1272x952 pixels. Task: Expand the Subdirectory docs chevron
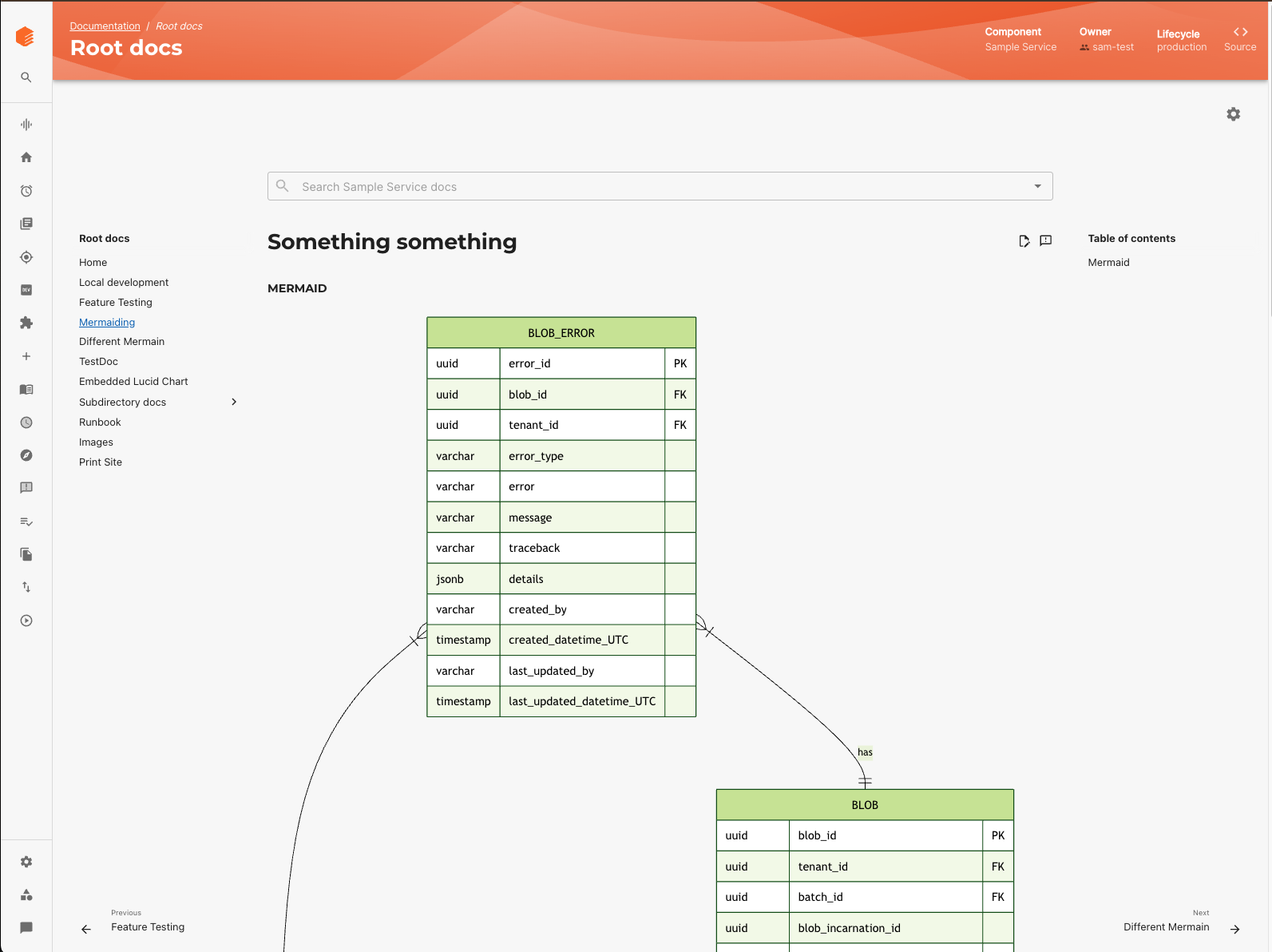[x=234, y=402]
